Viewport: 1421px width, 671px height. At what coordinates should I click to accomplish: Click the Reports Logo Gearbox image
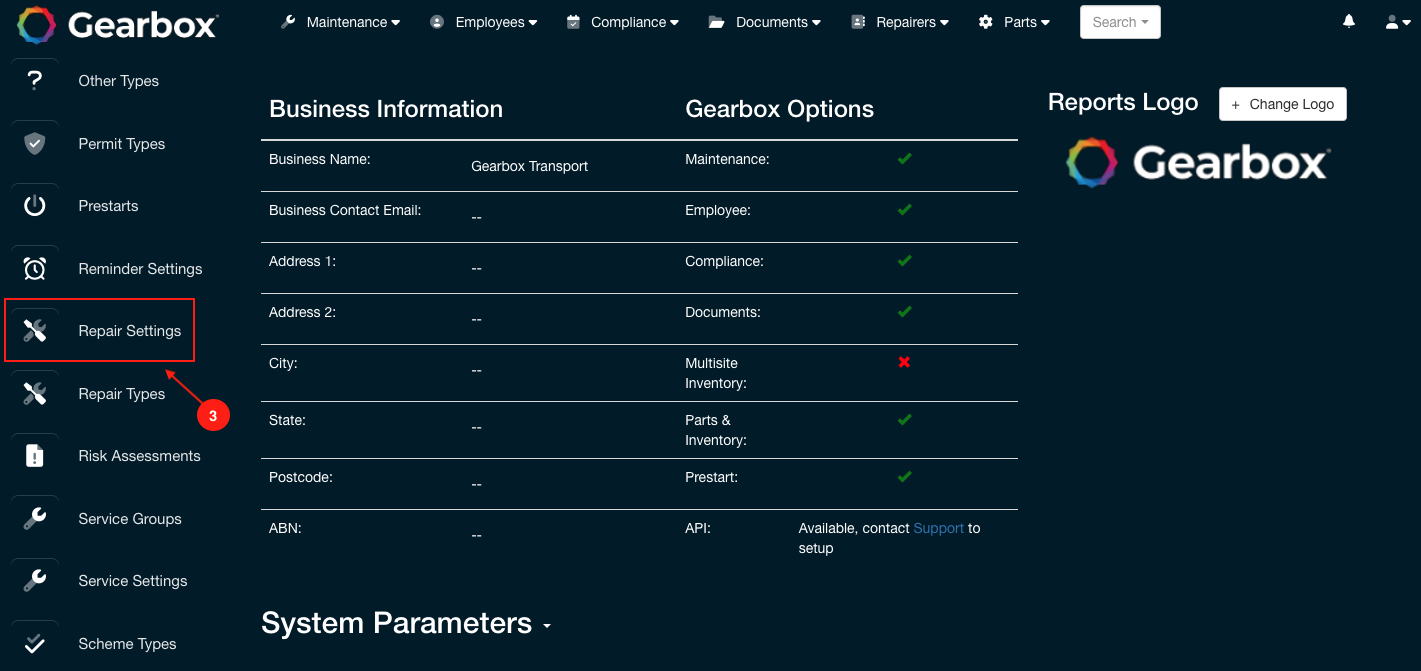[1197, 162]
